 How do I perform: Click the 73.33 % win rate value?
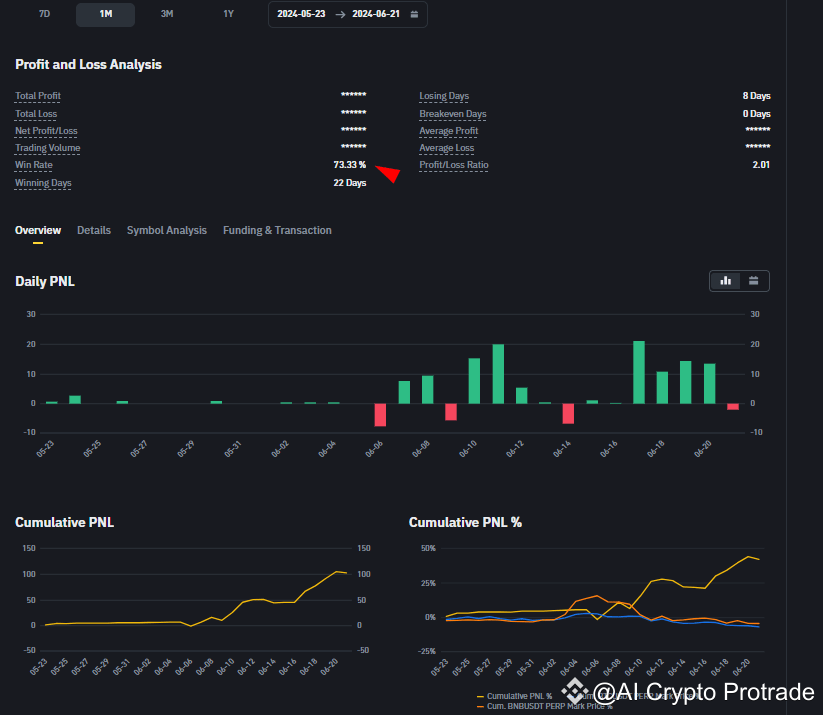(350, 165)
